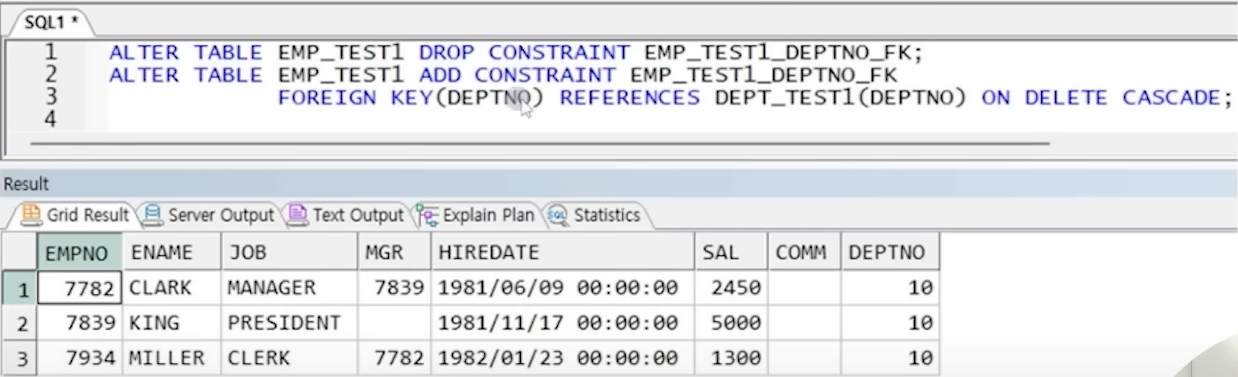Select the KING name cell
The image size is (1238, 377).
[171, 324]
